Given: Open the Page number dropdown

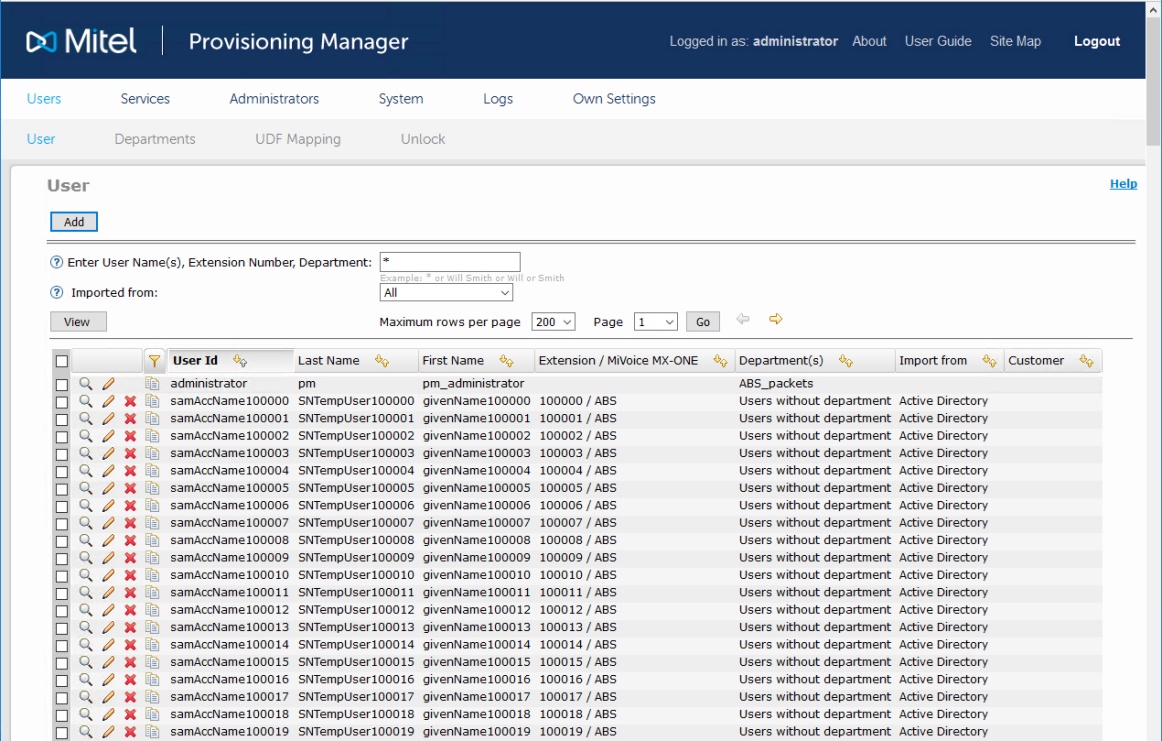Looking at the screenshot, I should (x=656, y=322).
